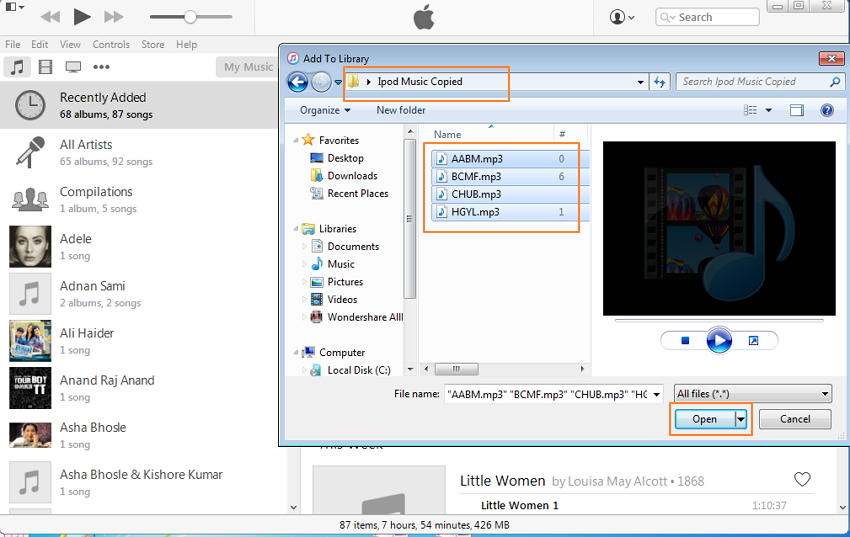
Task: Expand the Open button split arrow
Action: pos(741,420)
